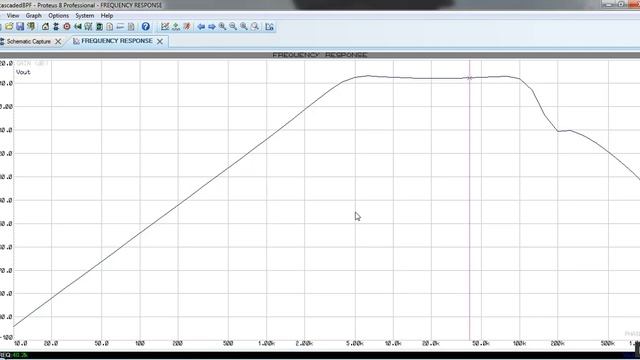
Task: Open the Graph menu
Action: point(33,16)
